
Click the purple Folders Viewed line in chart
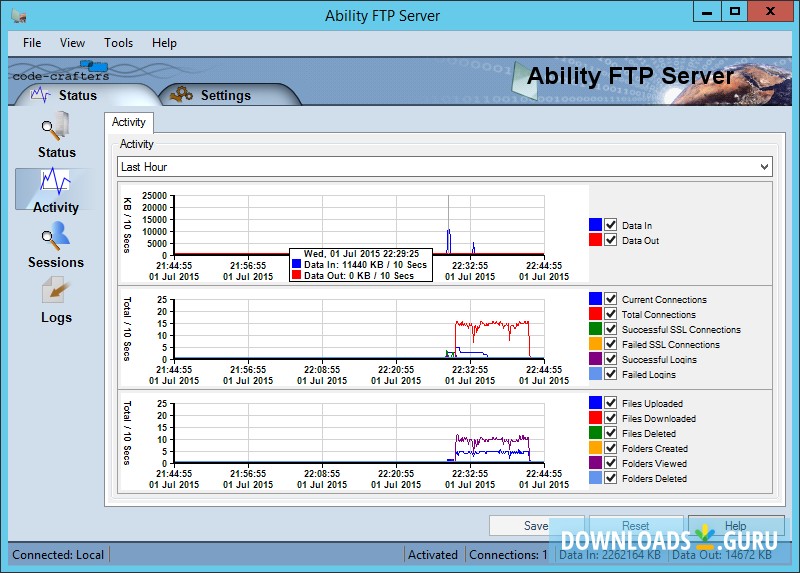point(492,439)
